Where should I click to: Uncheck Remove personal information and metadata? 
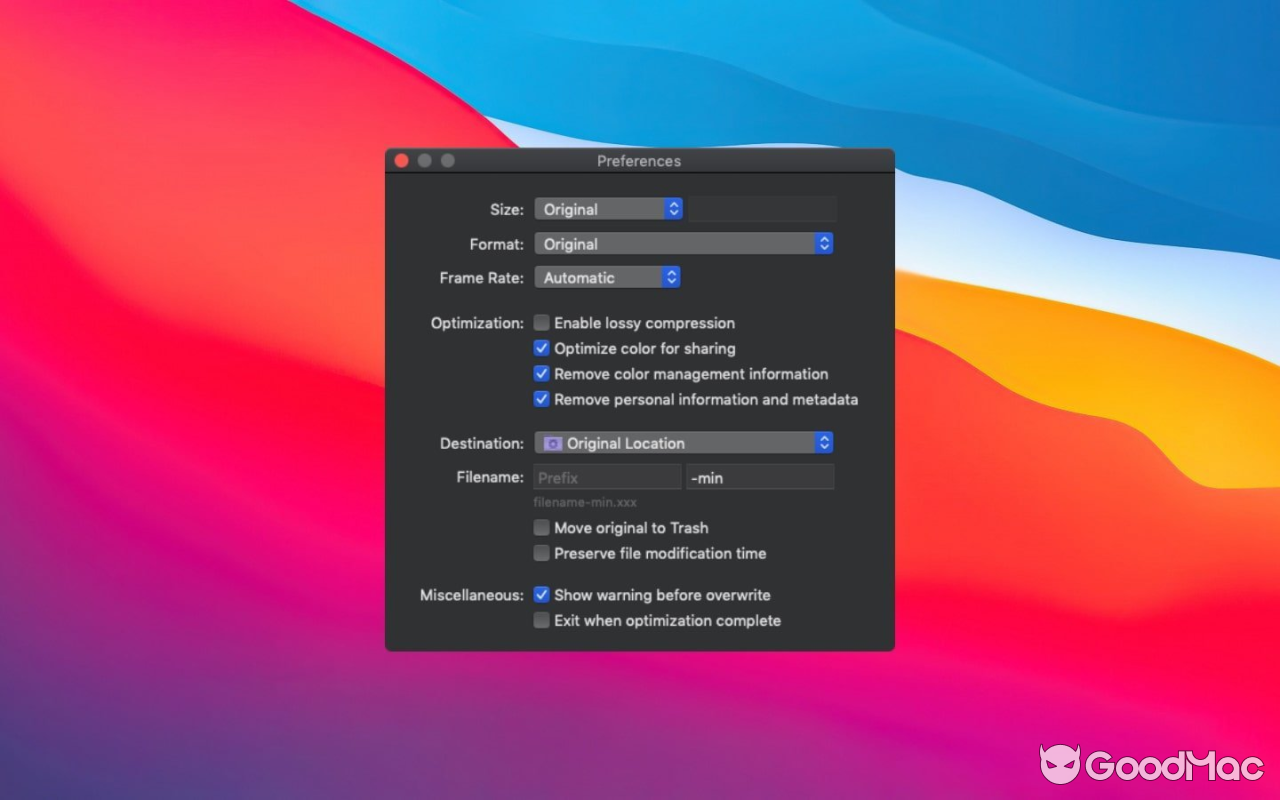coord(541,398)
